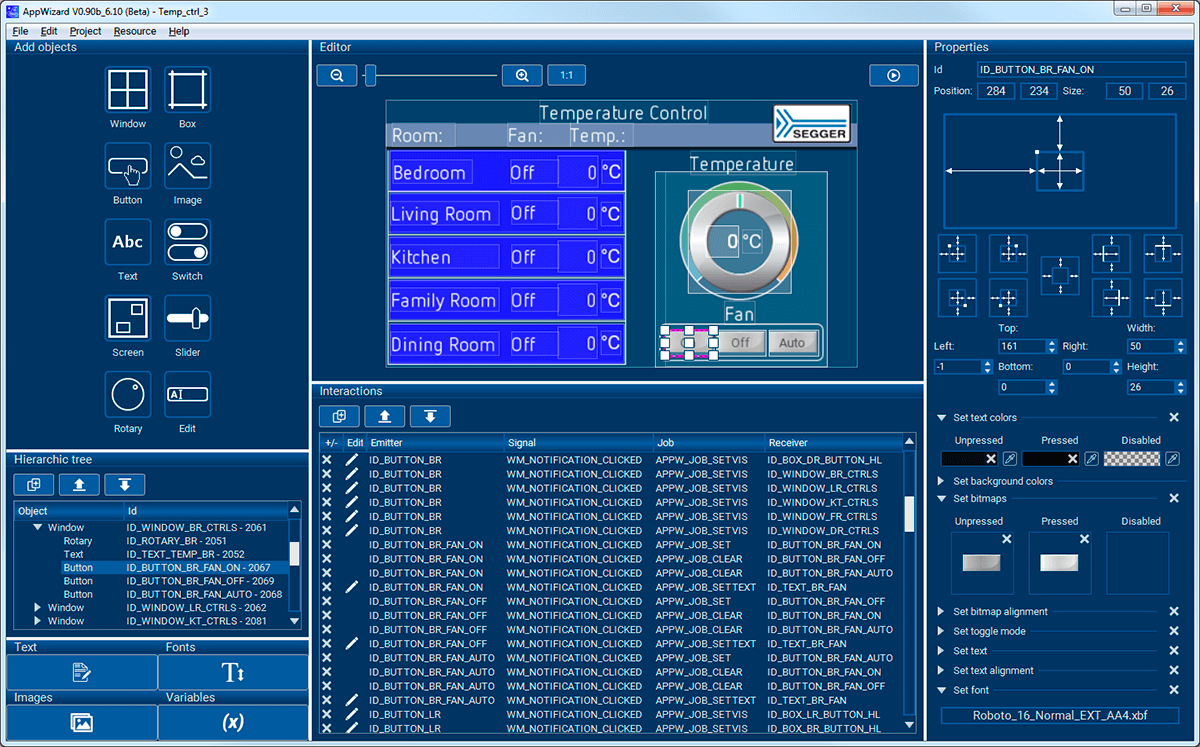Expand ID_WINDOW_LR_CTRLS tree node
The height and width of the screenshot is (747, 1200).
pos(38,608)
